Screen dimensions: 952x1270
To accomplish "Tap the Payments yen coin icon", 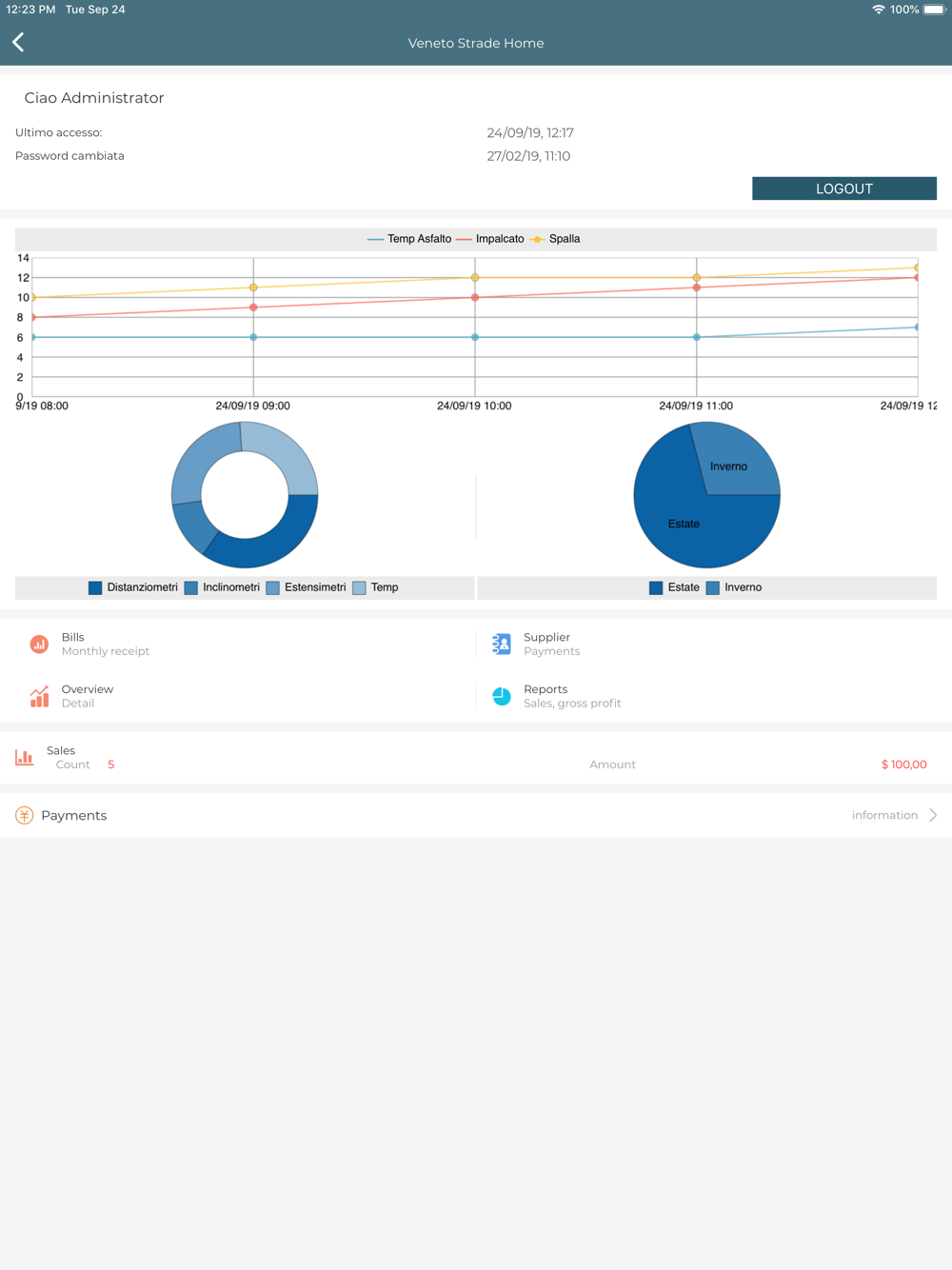I will click(x=25, y=815).
